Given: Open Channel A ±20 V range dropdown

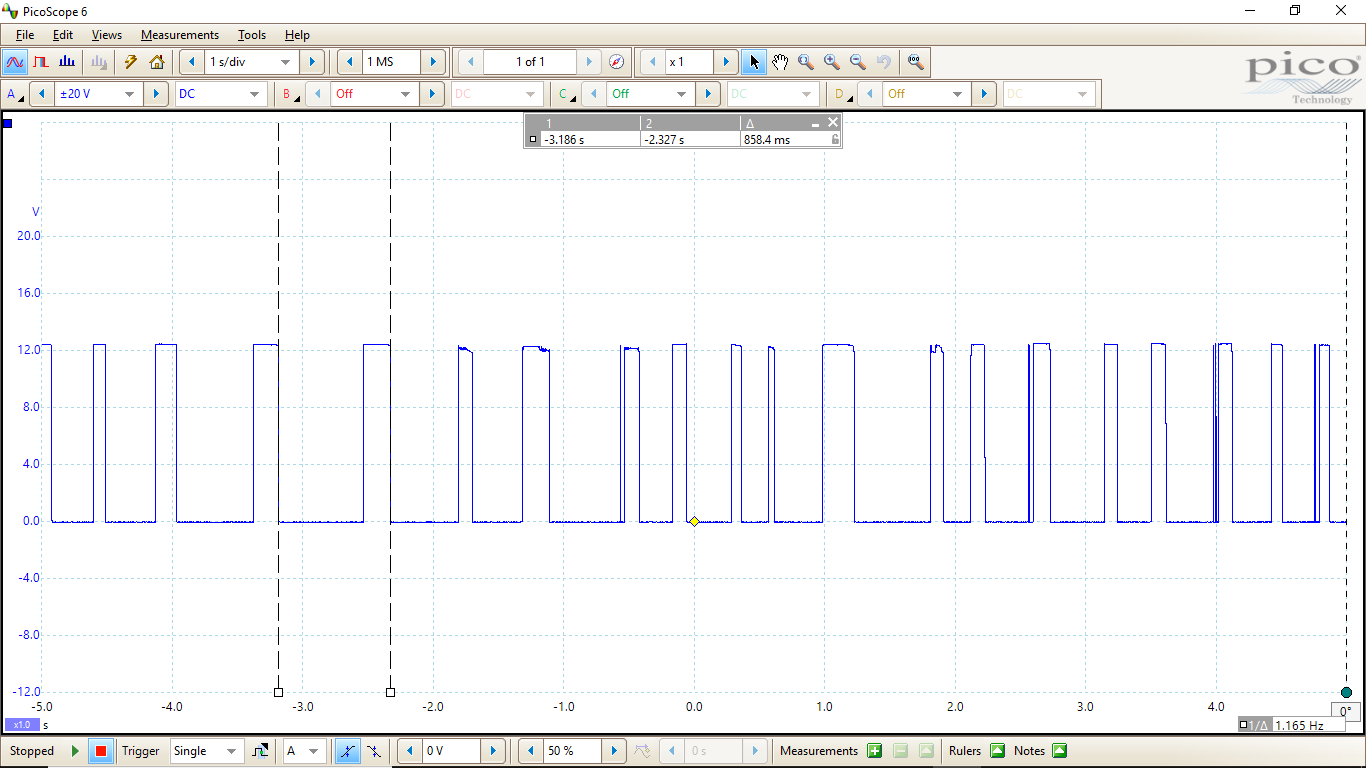Looking at the screenshot, I should pyautogui.click(x=129, y=94).
